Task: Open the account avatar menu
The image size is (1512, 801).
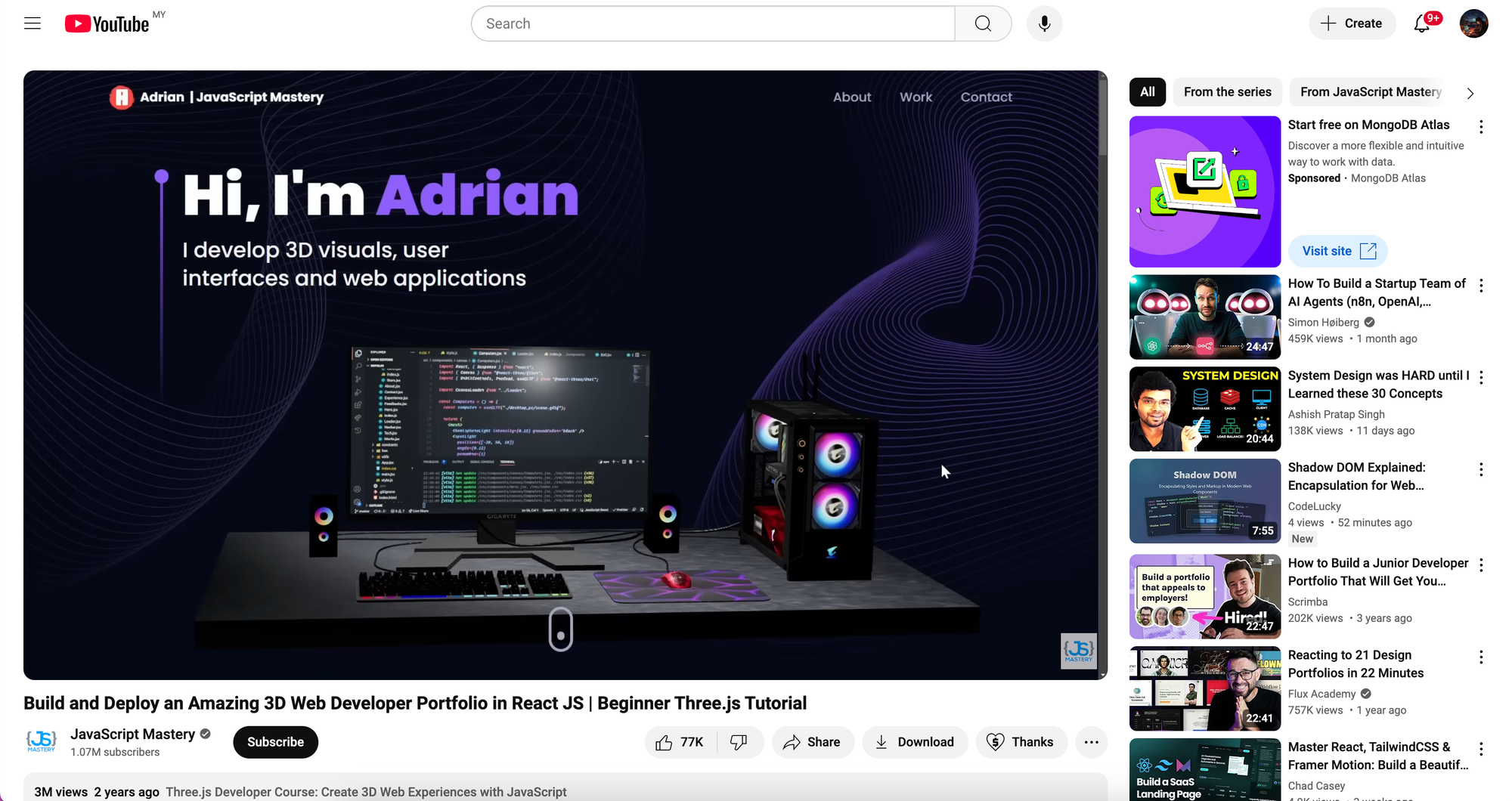Action: (x=1473, y=23)
